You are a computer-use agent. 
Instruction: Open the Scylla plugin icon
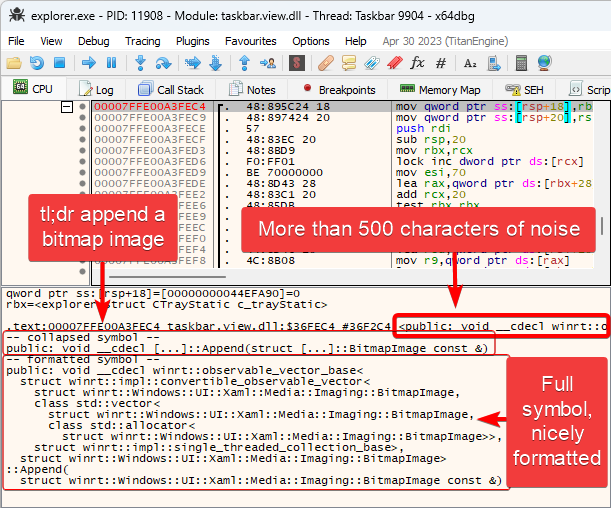(297, 63)
